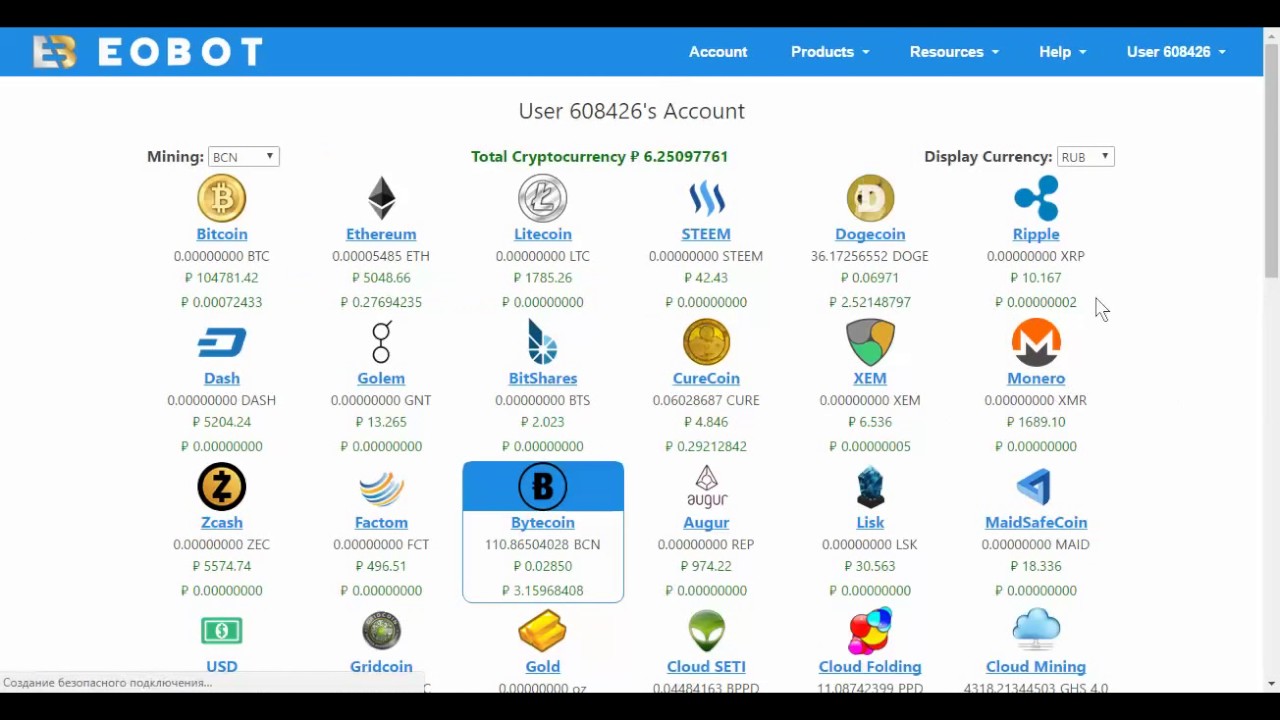Expand the Resources menu

tap(954, 52)
